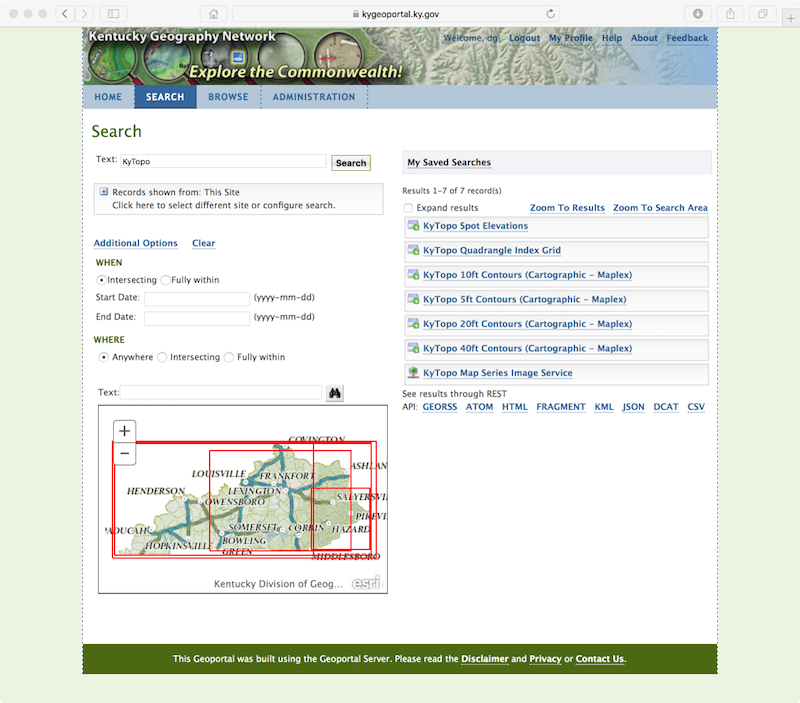Open the Disclaimer footer link
This screenshot has height=703, width=800.
coord(485,659)
